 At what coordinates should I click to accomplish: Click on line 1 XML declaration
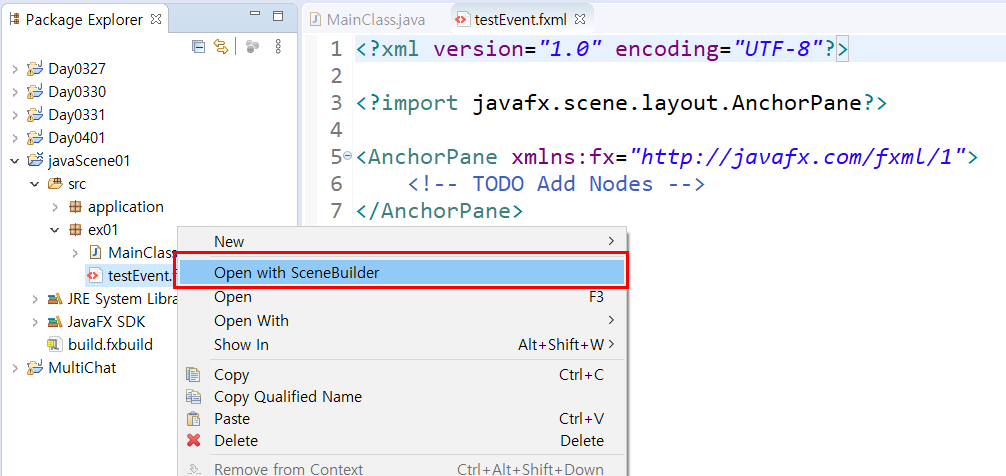(x=602, y=49)
